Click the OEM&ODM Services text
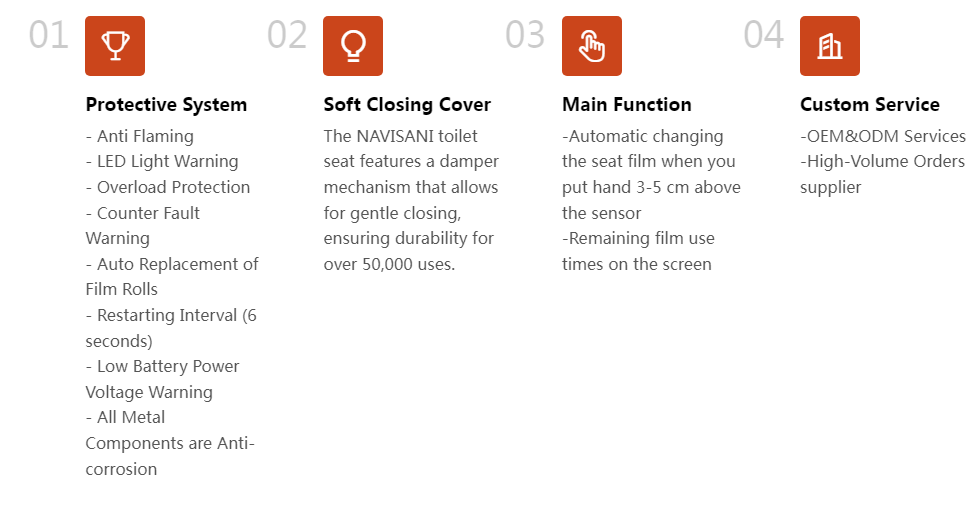 click(883, 136)
